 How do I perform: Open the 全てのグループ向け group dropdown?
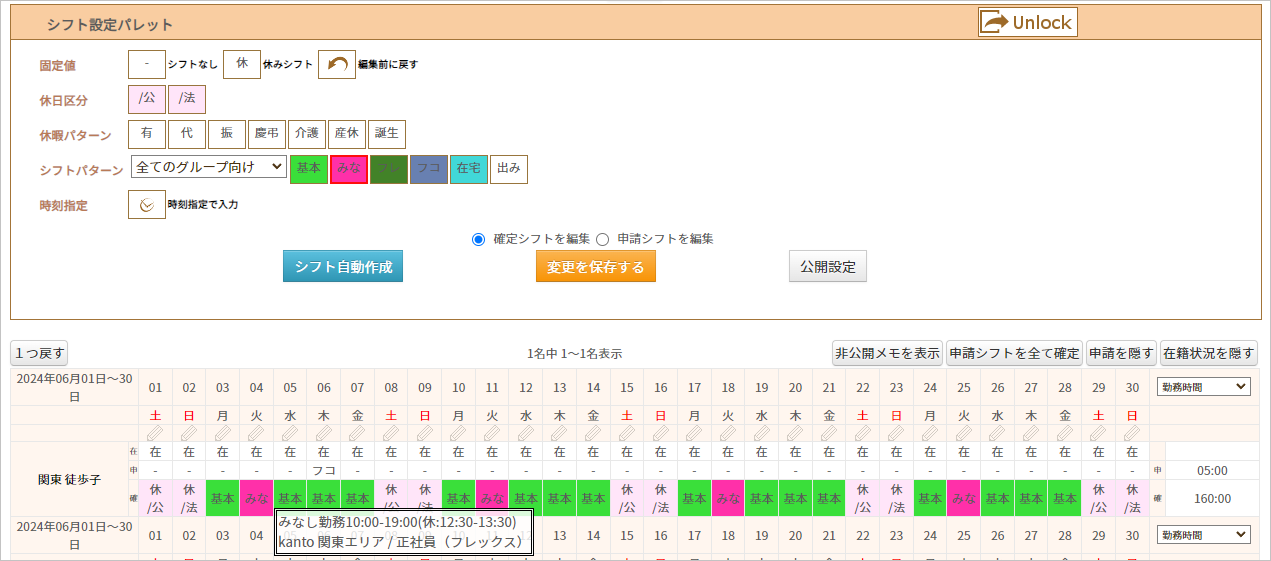point(208,167)
